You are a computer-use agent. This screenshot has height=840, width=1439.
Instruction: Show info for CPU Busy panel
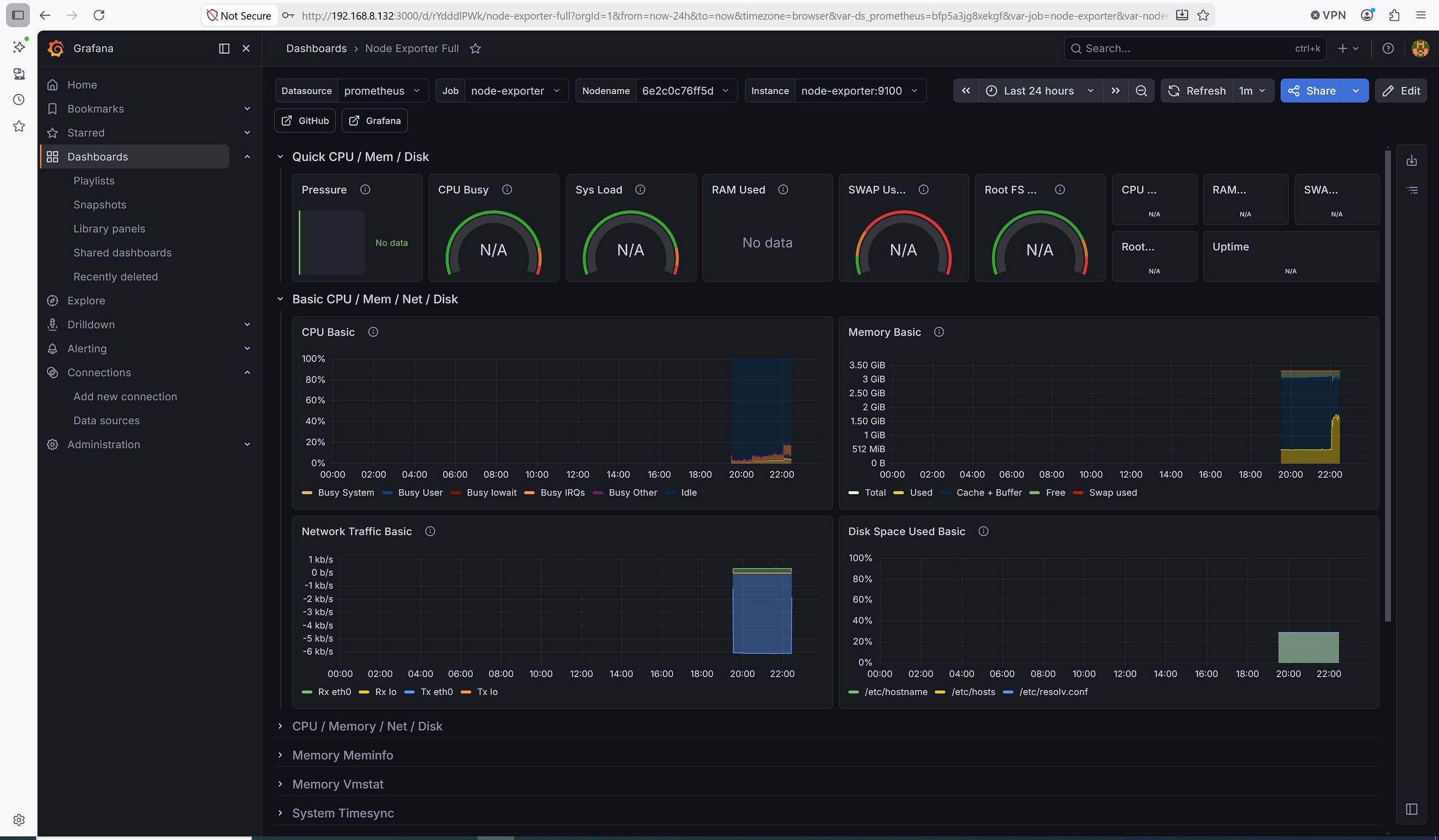click(506, 190)
